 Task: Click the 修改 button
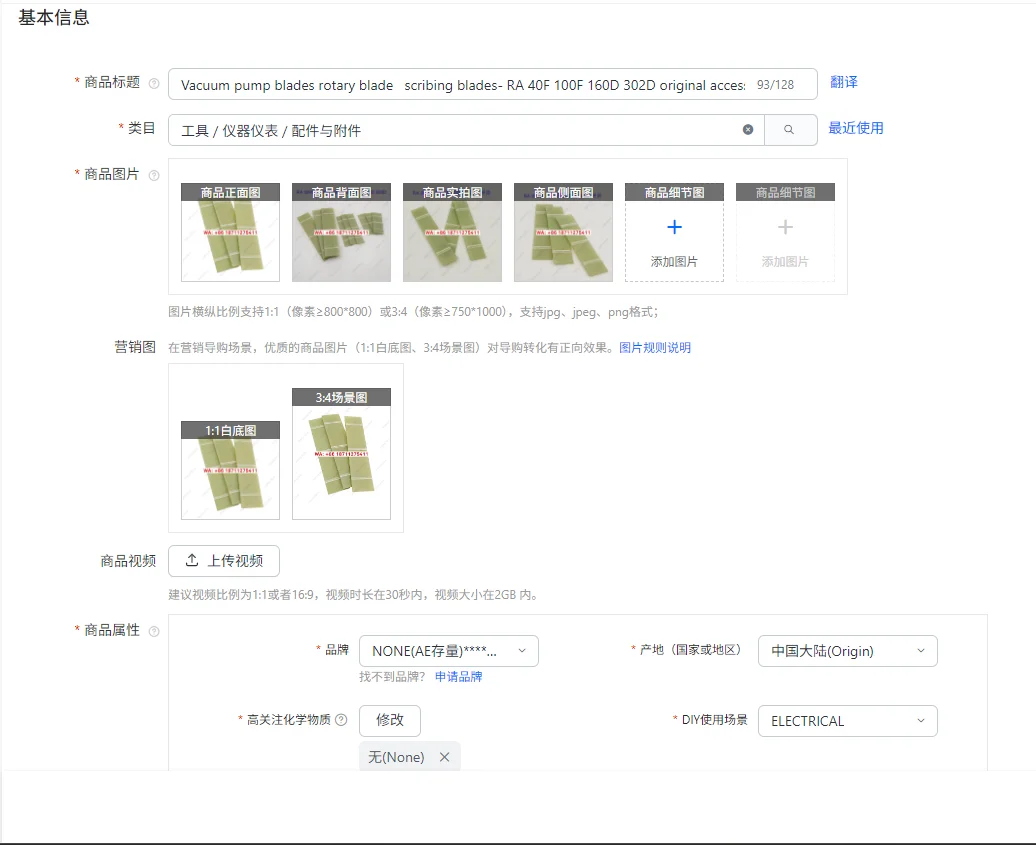390,720
